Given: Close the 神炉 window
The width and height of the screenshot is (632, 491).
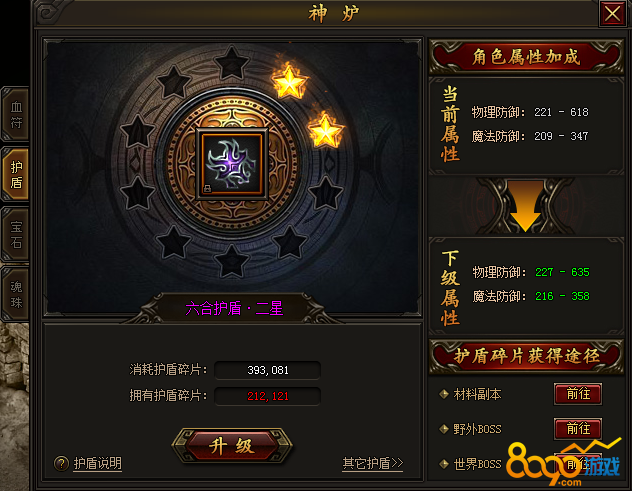Looking at the screenshot, I should point(612,14).
